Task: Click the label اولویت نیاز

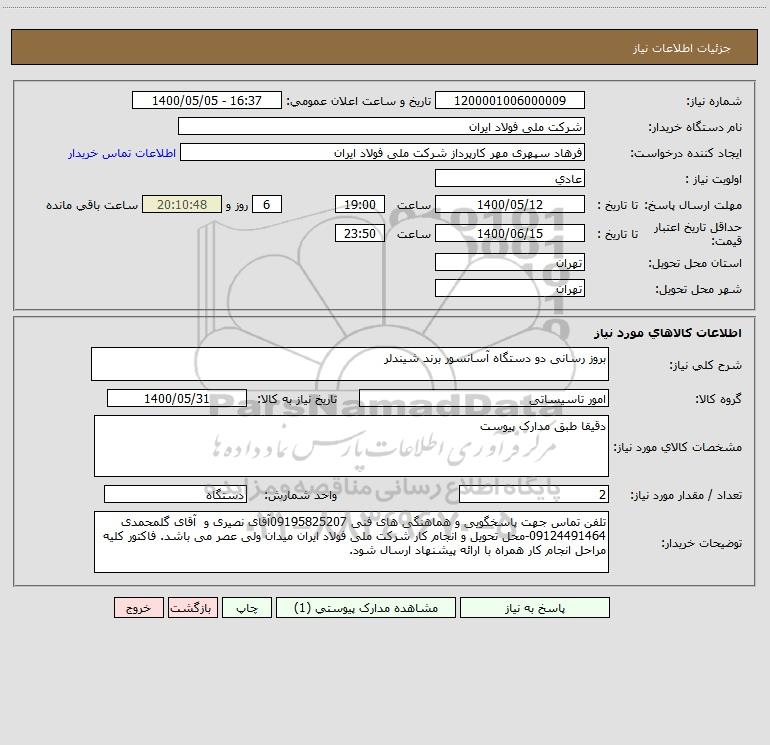Action: pyautogui.click(x=713, y=179)
